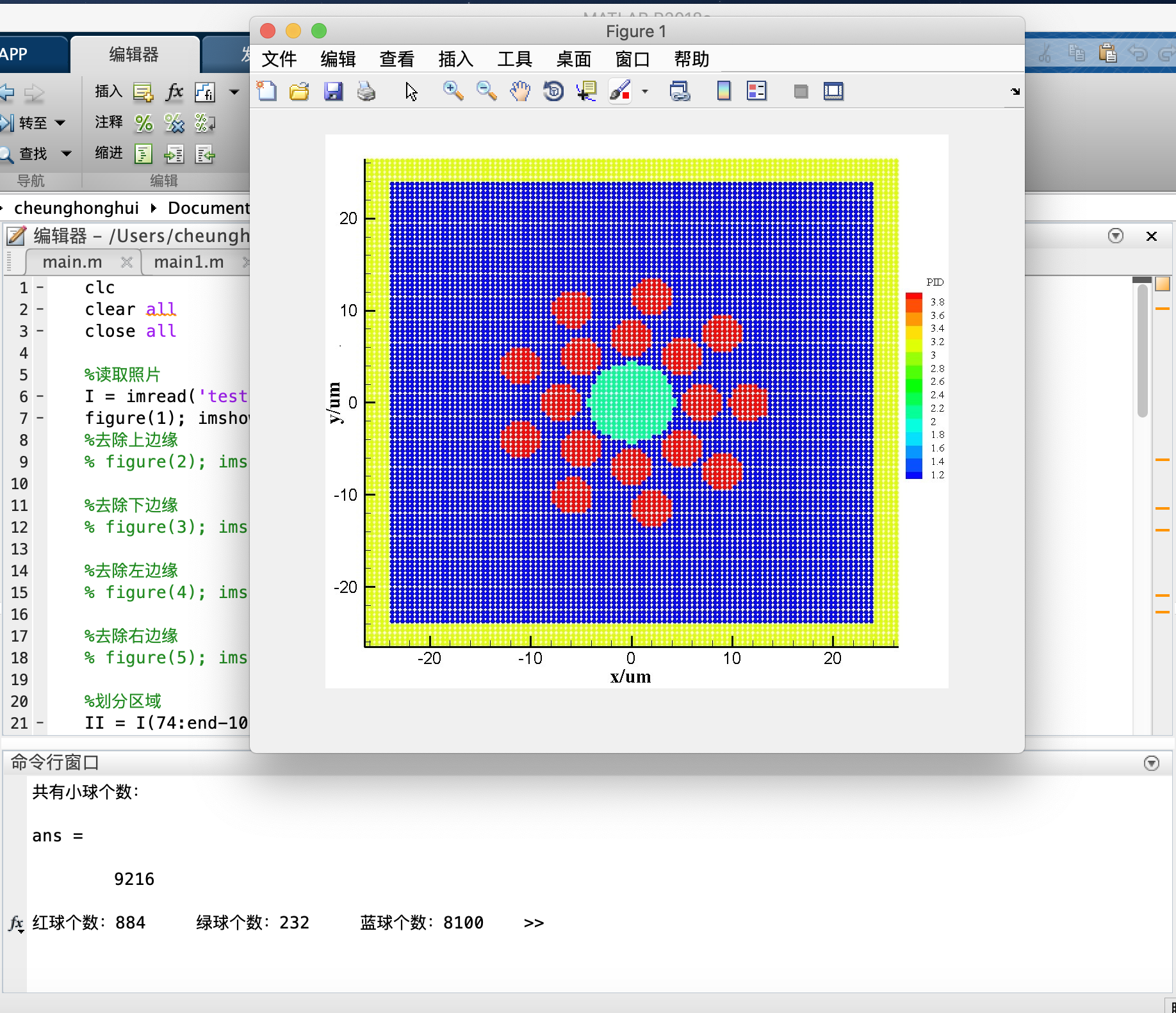Select the Rotate 3D tool
The height and width of the screenshot is (1013, 1176).
(x=553, y=92)
